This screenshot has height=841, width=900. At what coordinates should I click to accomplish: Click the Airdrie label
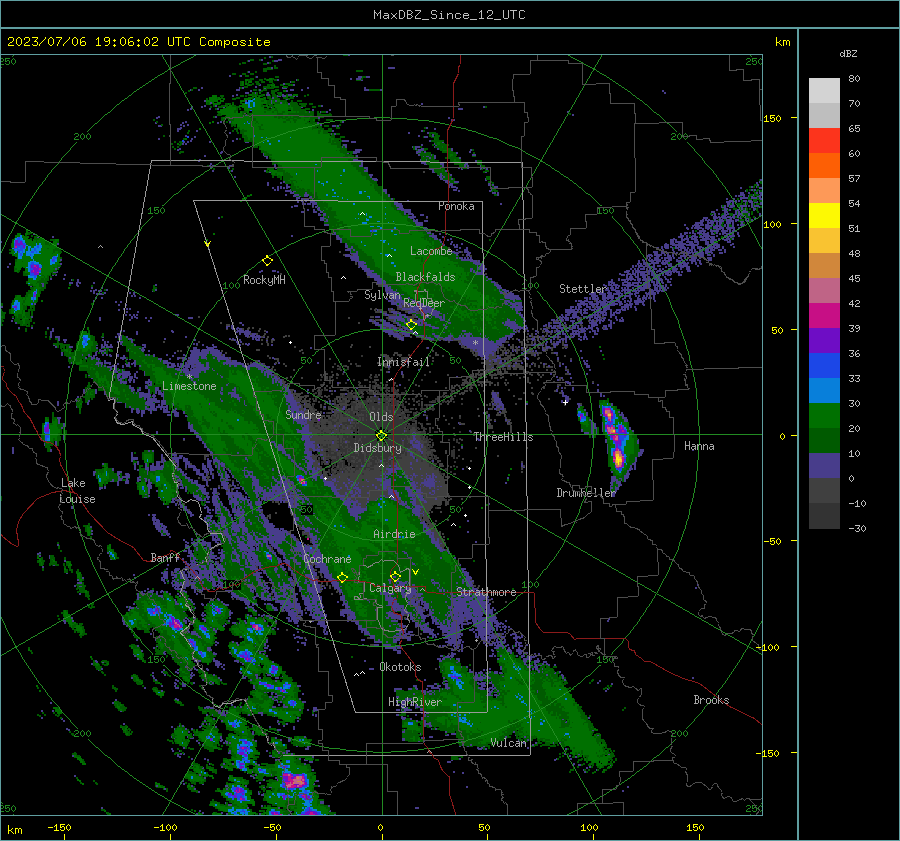pos(394,534)
